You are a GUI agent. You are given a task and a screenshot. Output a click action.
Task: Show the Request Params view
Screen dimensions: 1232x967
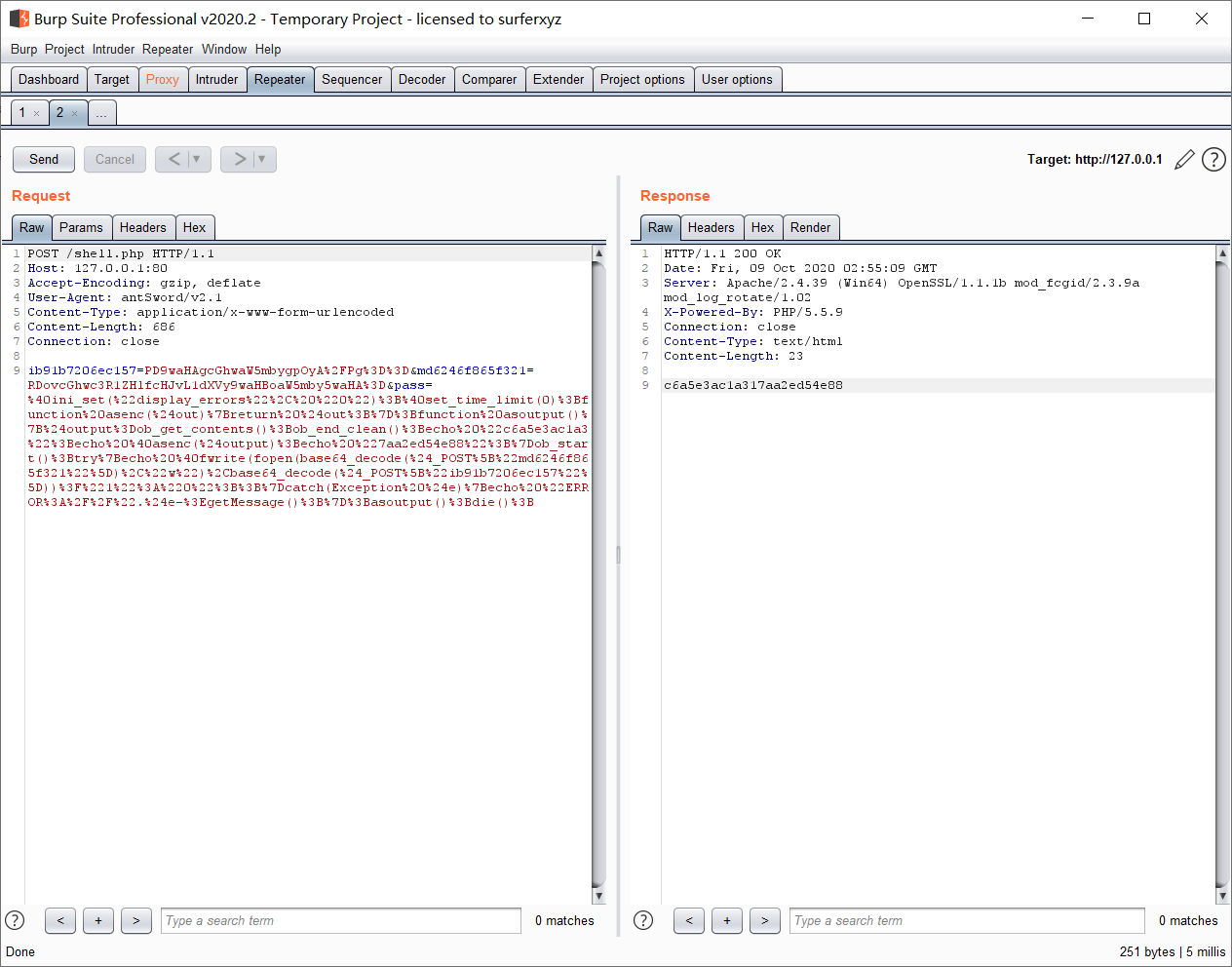tap(81, 228)
